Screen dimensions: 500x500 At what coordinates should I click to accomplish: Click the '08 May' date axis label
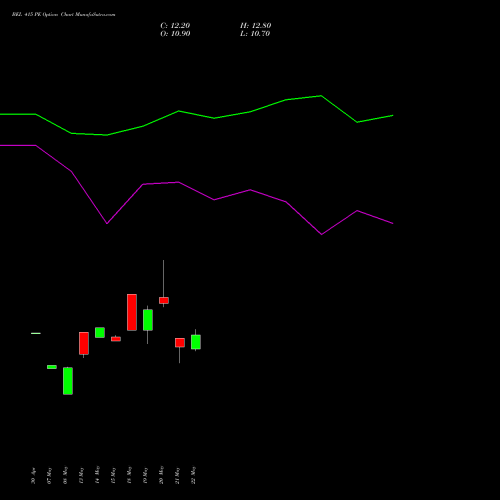click(x=65, y=476)
